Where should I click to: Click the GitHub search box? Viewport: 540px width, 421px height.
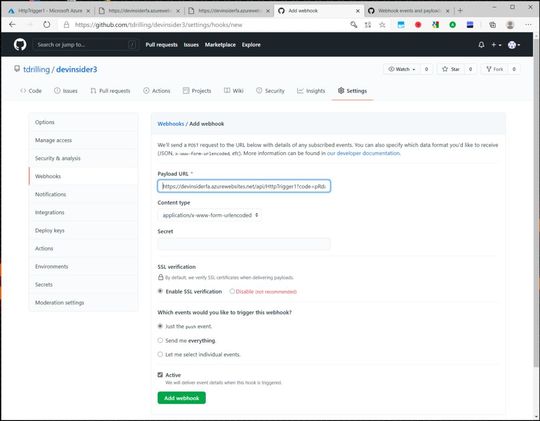click(x=86, y=44)
